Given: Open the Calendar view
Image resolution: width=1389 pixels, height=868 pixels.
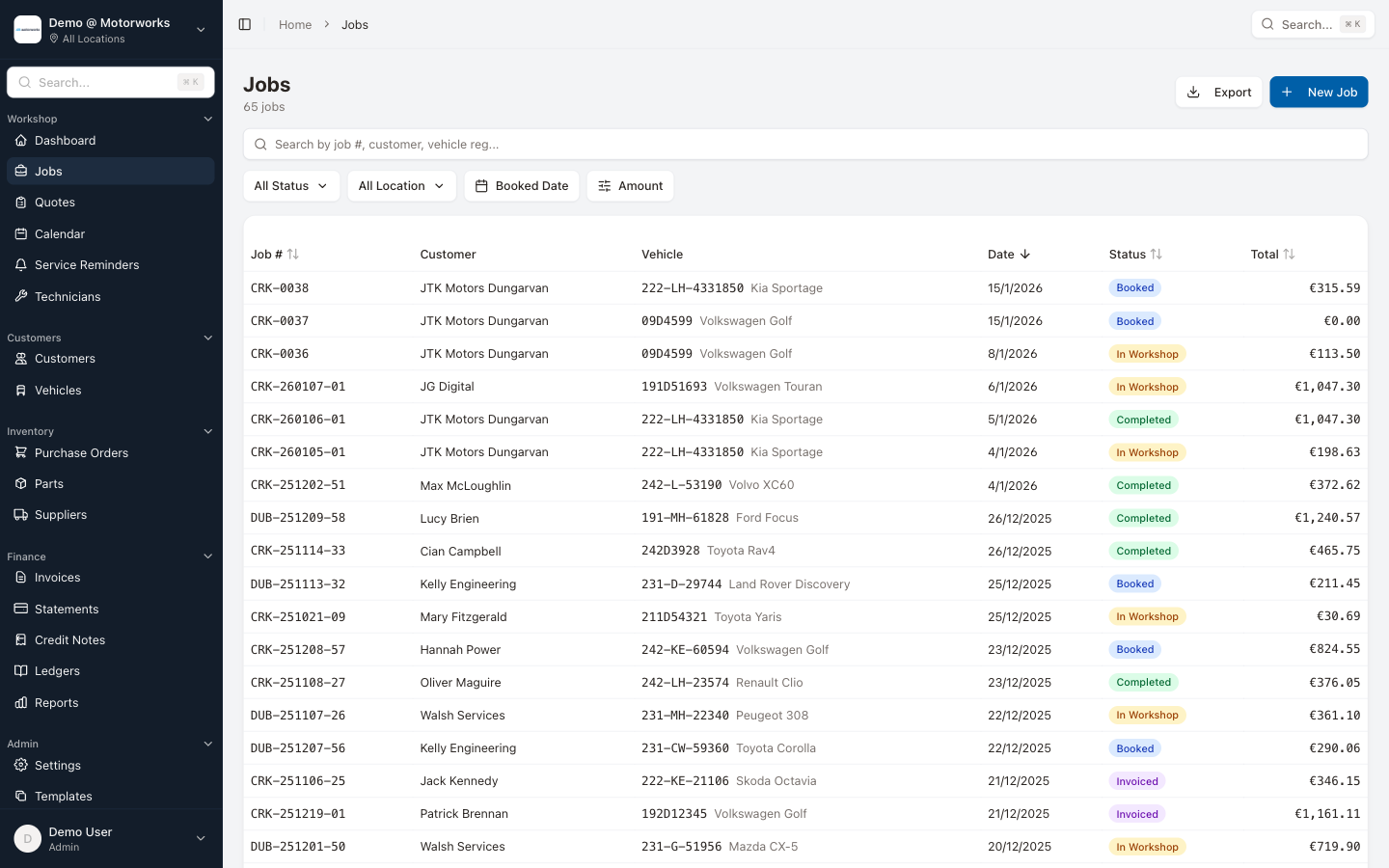Looking at the screenshot, I should pyautogui.click(x=59, y=233).
